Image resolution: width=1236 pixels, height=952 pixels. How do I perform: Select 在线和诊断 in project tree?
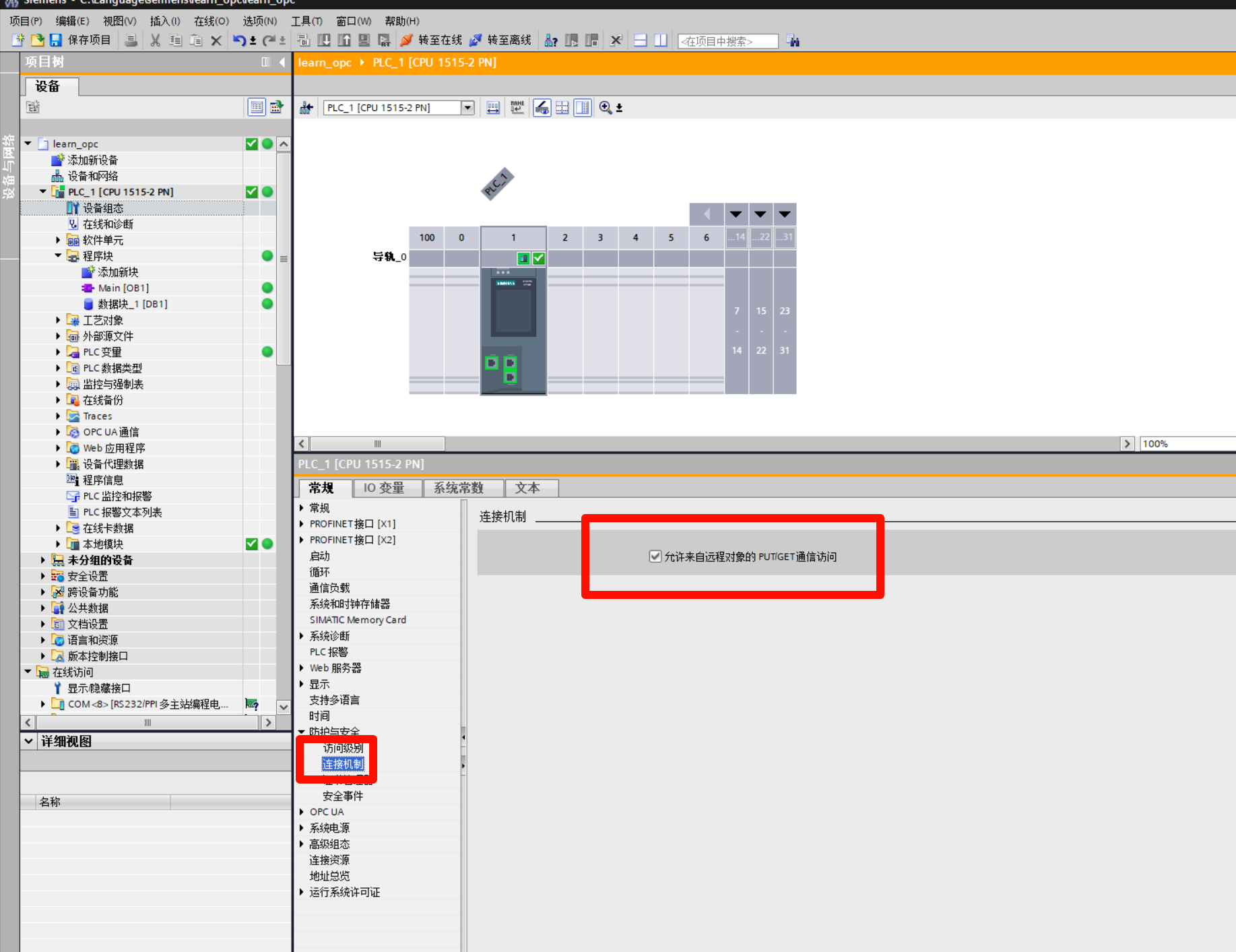point(108,224)
